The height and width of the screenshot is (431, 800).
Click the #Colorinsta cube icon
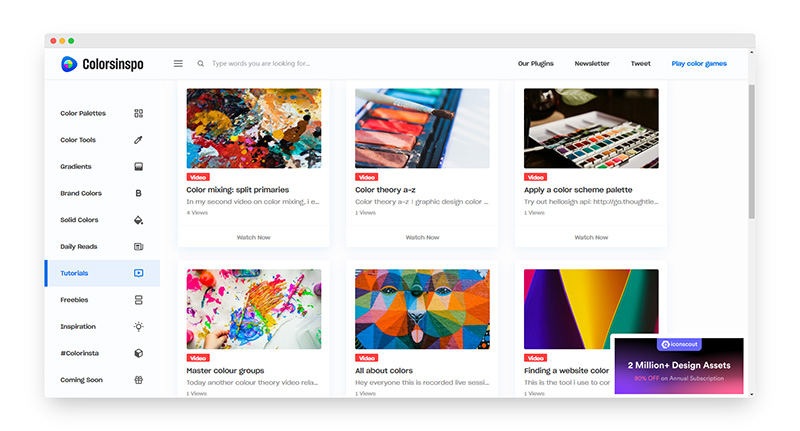tap(138, 353)
